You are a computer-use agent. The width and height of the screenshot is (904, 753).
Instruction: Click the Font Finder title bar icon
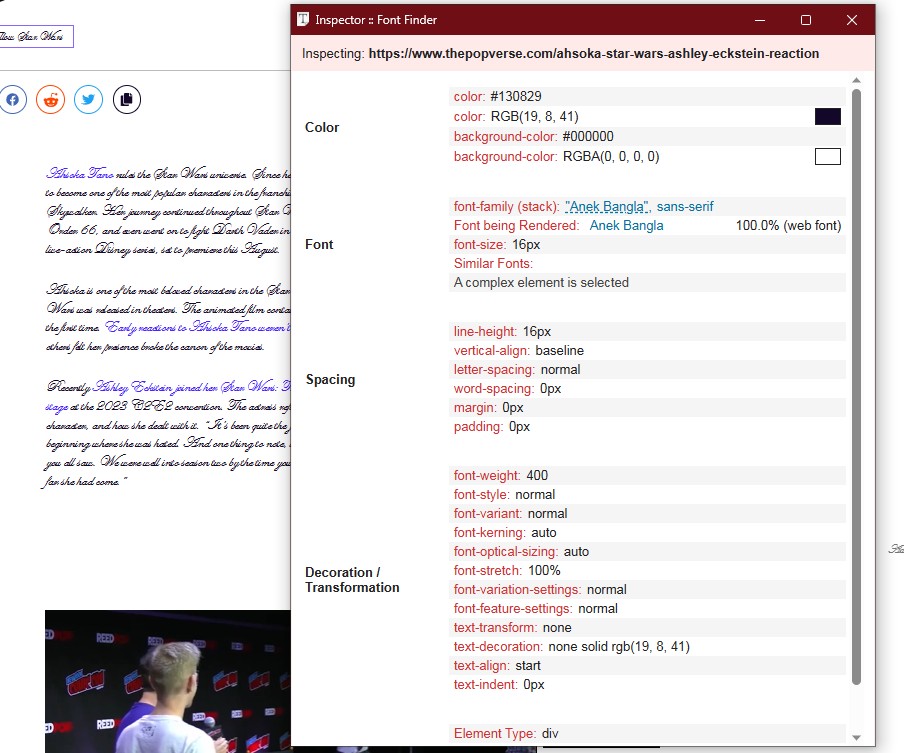[303, 20]
